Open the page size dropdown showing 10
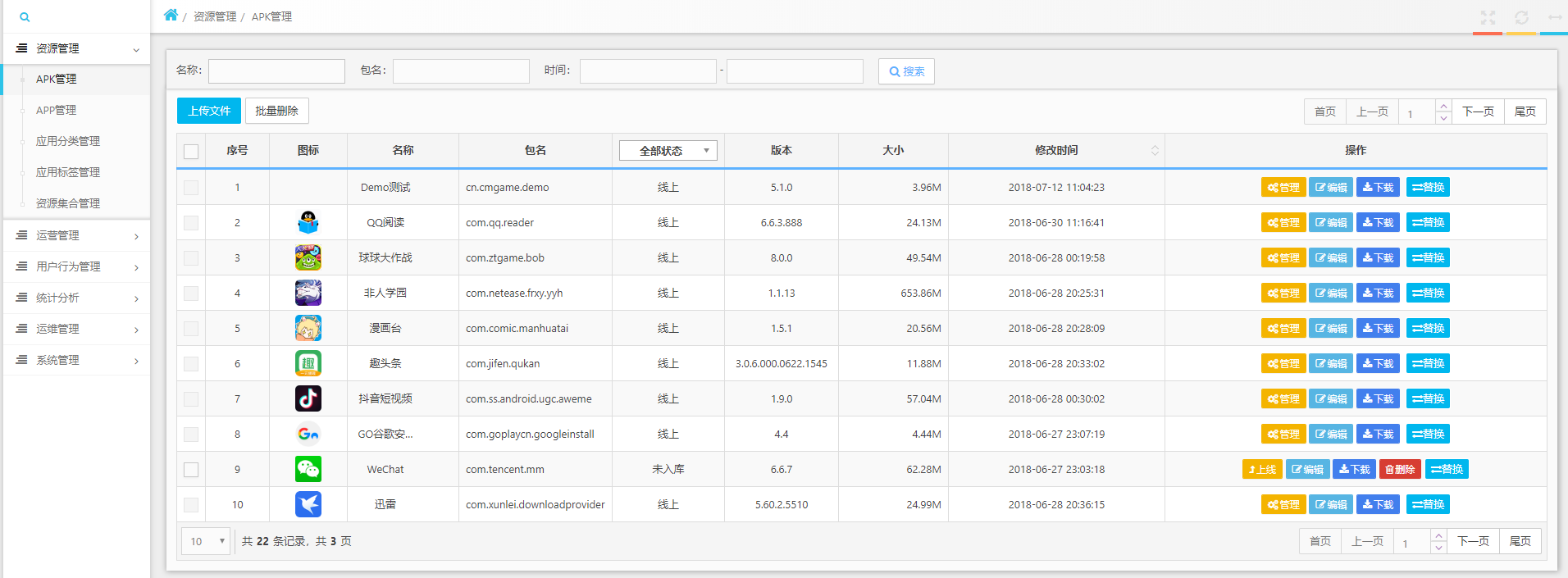This screenshot has width=1568, height=578. click(206, 541)
